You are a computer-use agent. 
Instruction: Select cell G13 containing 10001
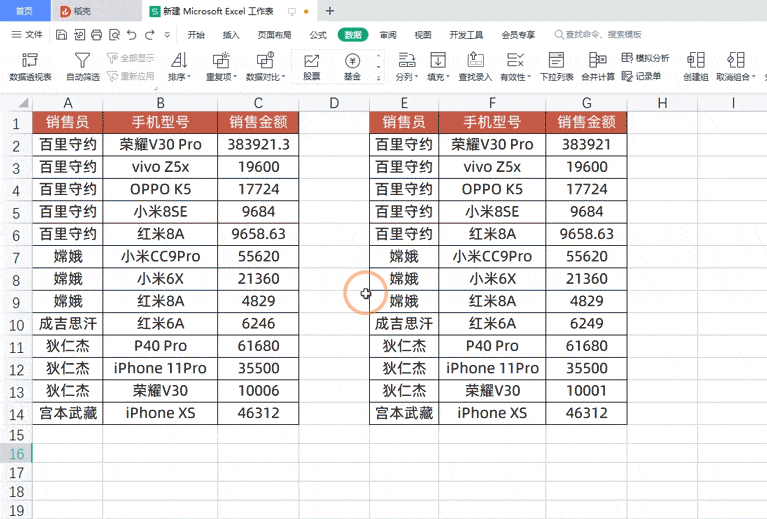[587, 390]
